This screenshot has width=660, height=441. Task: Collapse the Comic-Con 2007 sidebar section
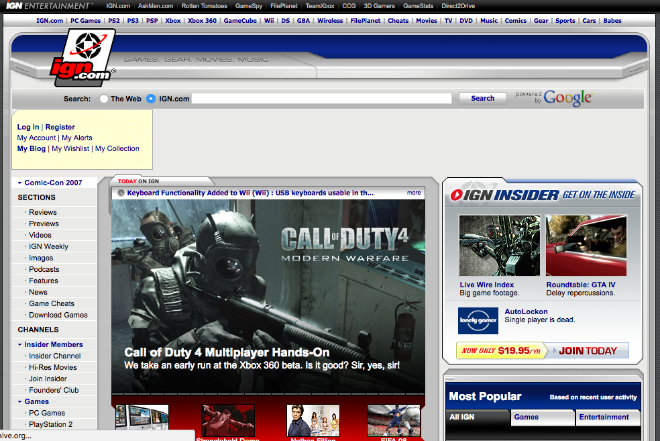click(x=19, y=183)
